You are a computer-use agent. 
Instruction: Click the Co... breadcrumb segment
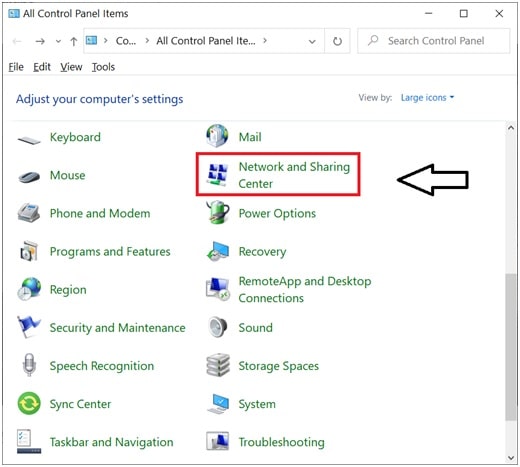(x=126, y=41)
